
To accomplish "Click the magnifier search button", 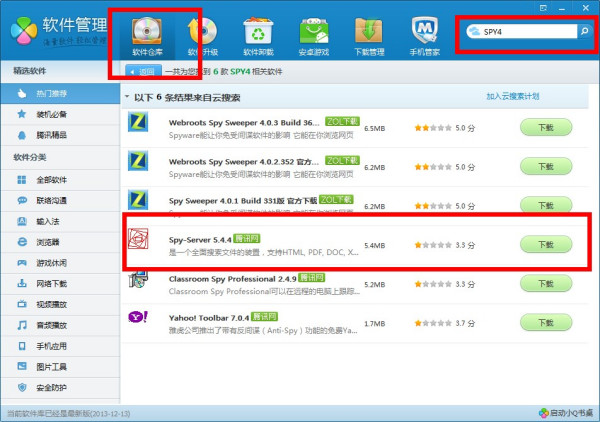I will pos(584,31).
